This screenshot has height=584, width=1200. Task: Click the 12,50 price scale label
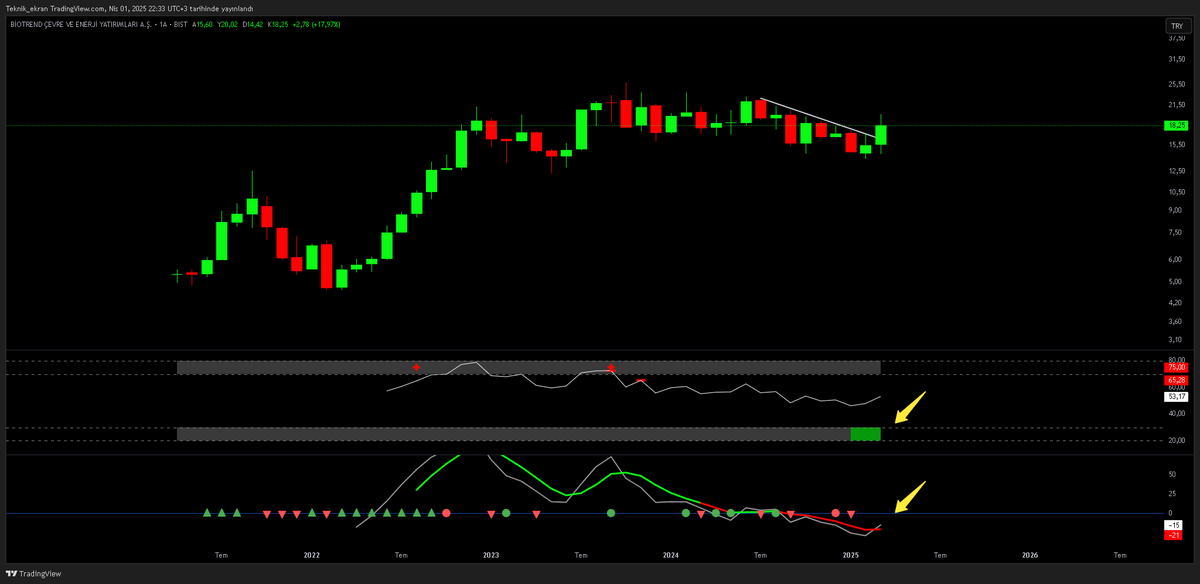click(1176, 171)
